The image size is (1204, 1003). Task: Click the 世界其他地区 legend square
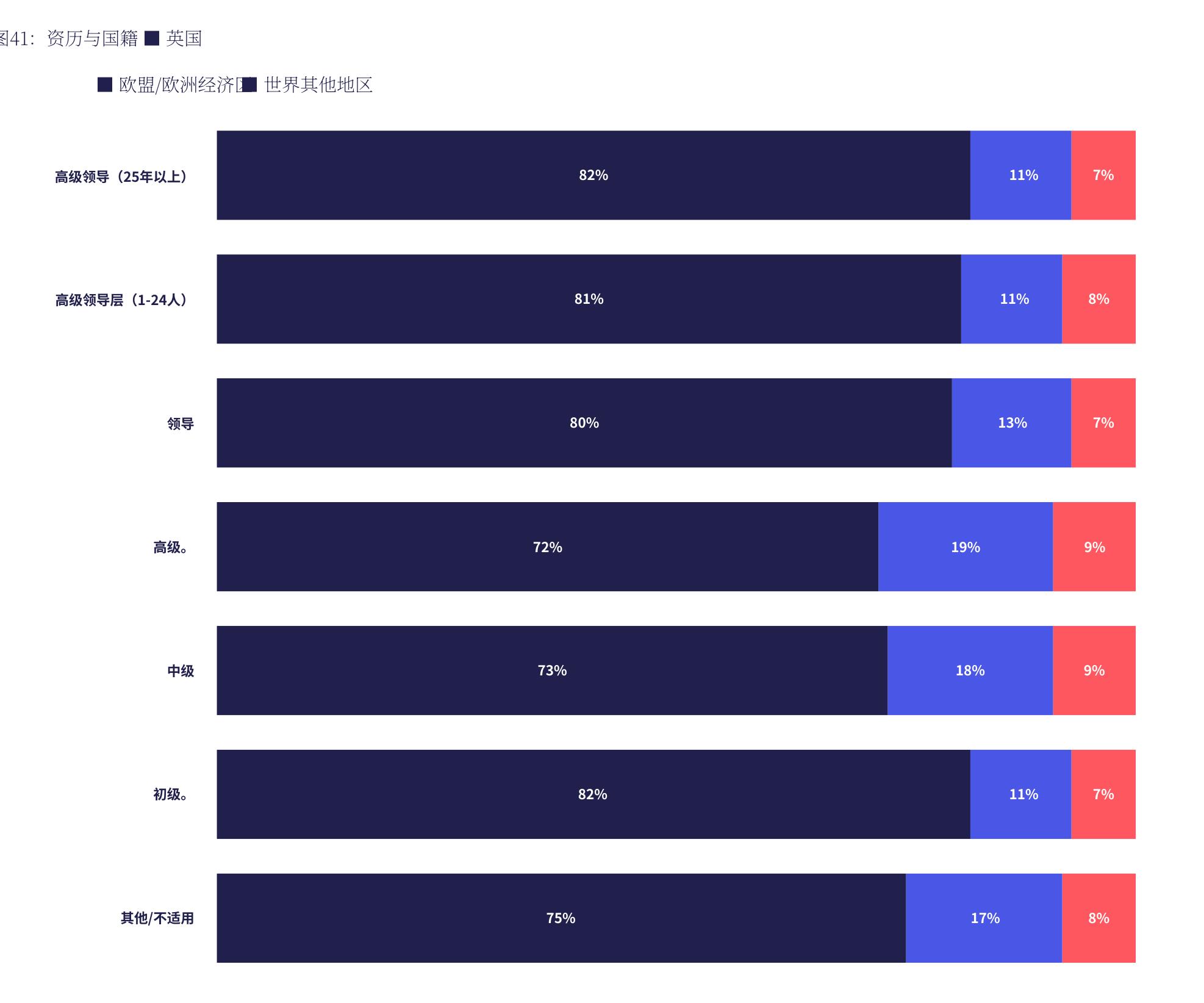[249, 85]
